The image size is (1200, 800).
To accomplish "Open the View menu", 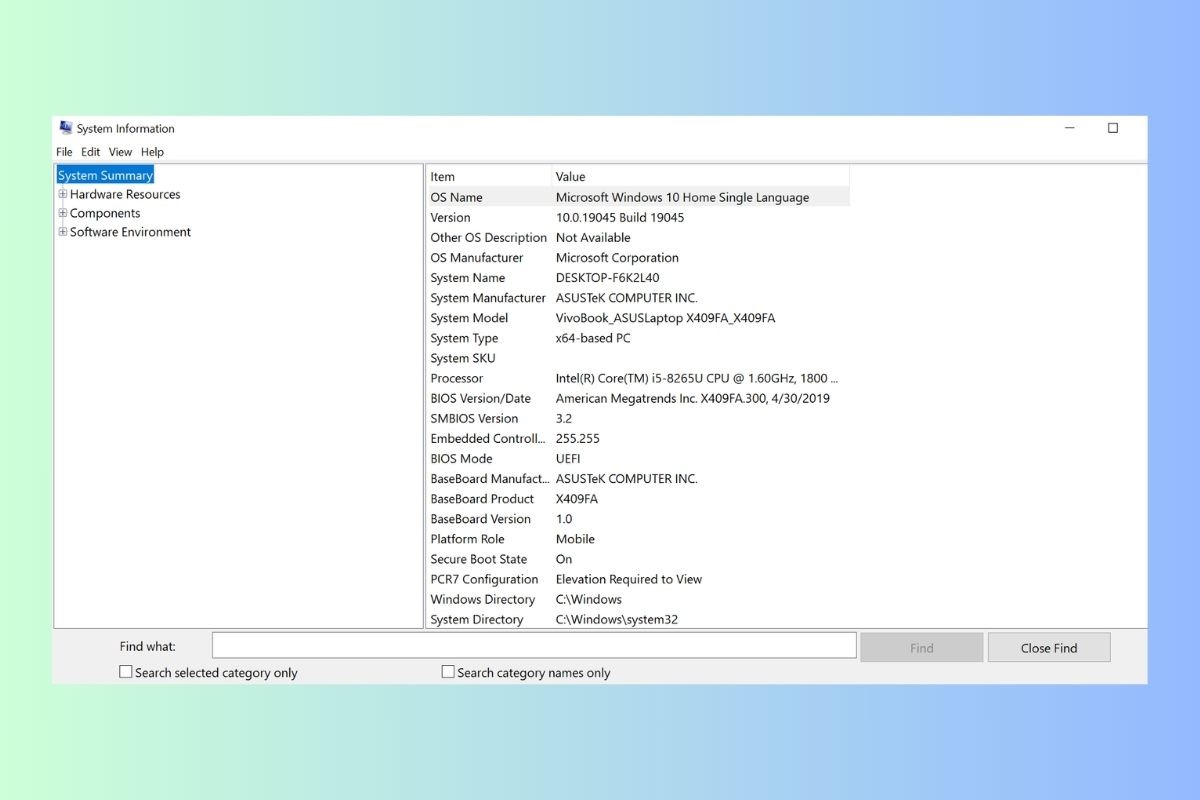I will pos(120,152).
